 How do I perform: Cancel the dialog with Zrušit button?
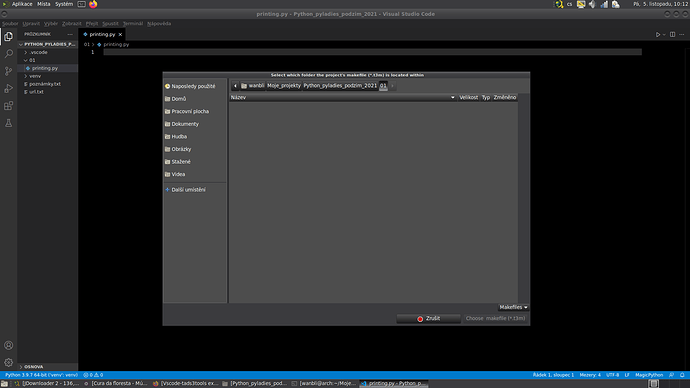click(x=428, y=318)
